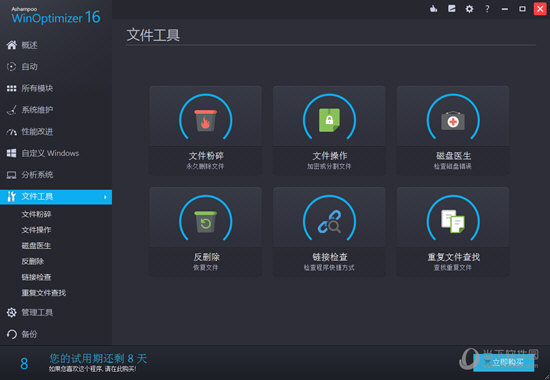Collapse 文件工具 menu using its arrow

click(x=105, y=197)
